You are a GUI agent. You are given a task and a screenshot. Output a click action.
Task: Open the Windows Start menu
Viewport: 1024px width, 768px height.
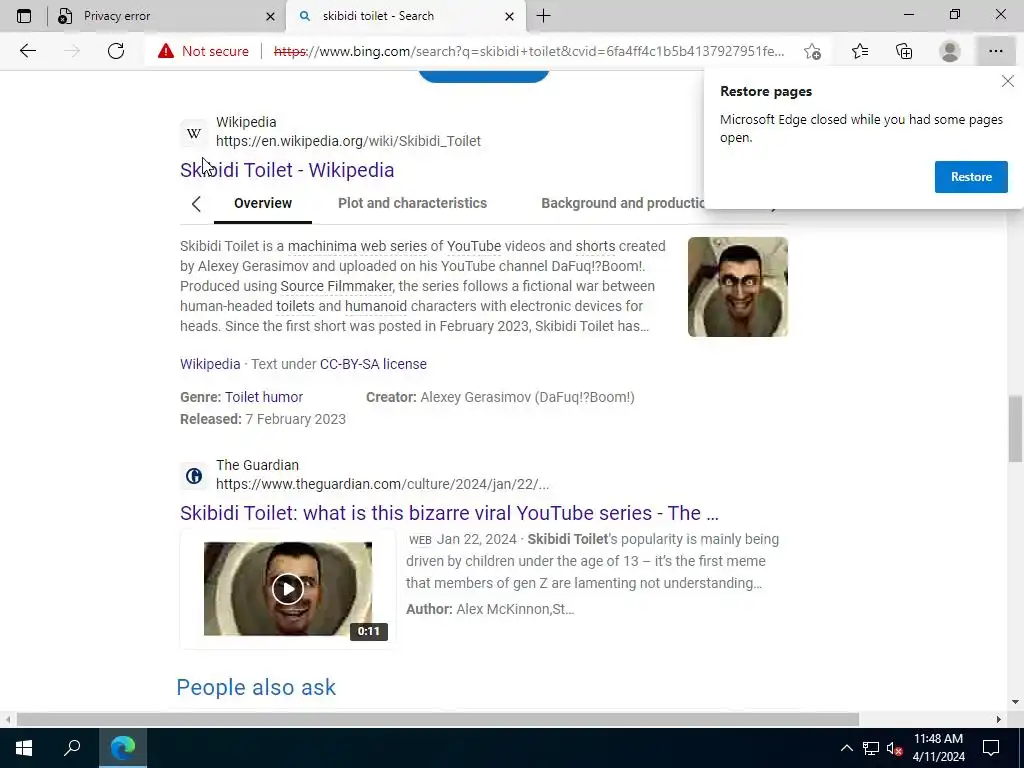(24, 748)
